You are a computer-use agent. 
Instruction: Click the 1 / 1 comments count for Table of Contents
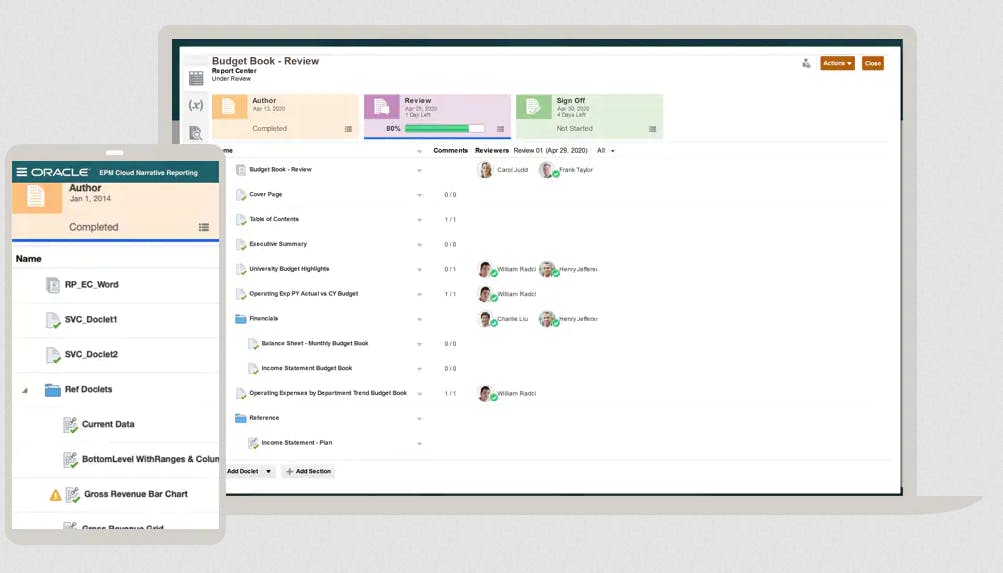pos(450,220)
